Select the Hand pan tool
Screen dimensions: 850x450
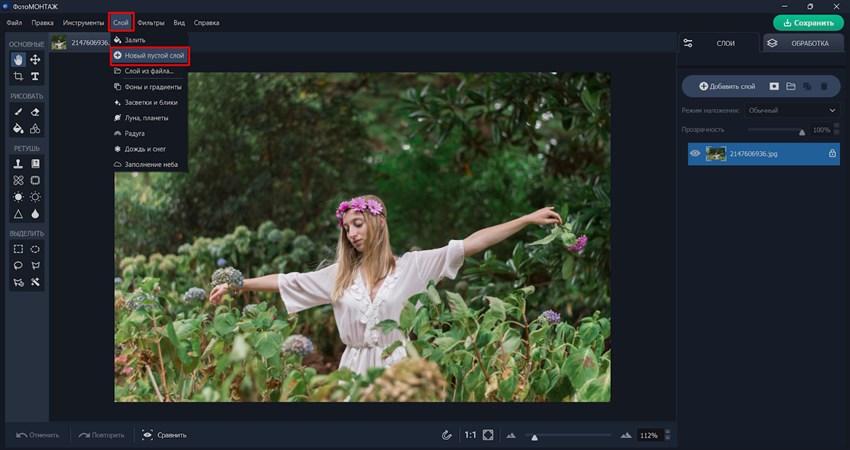coord(18,60)
